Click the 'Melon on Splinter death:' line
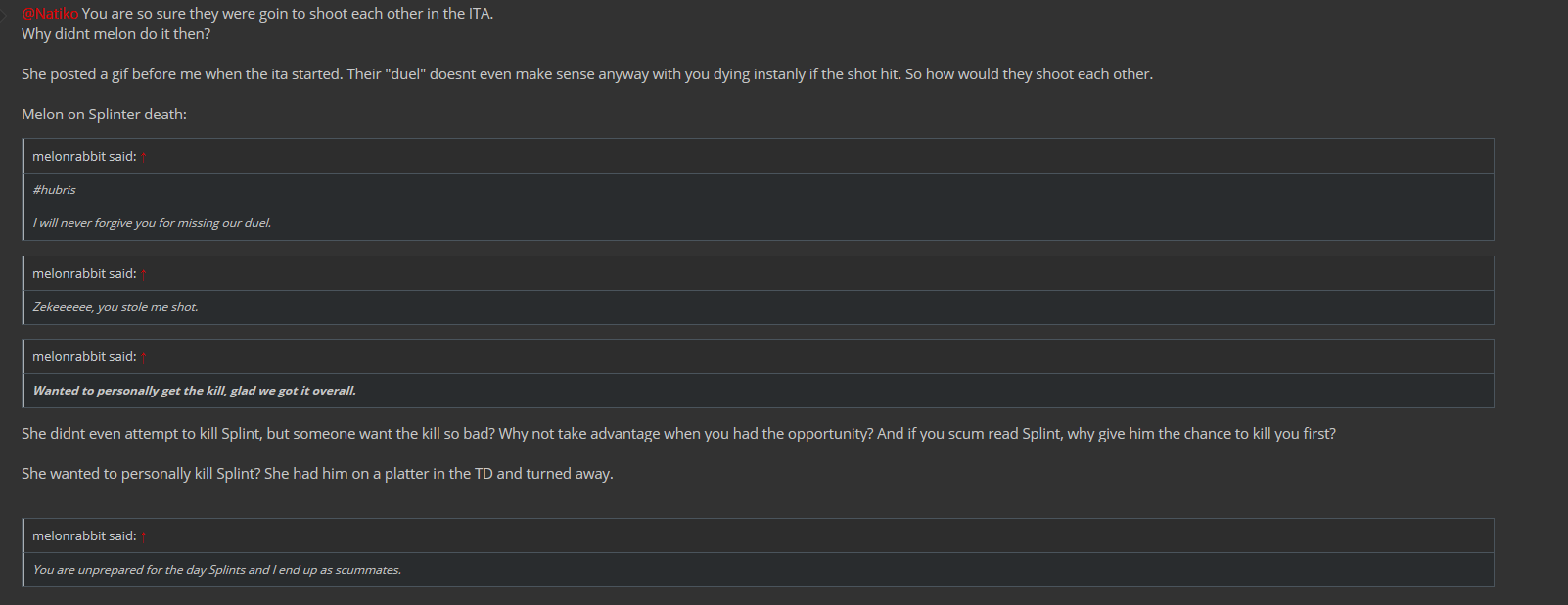1568x605 pixels. [x=104, y=115]
